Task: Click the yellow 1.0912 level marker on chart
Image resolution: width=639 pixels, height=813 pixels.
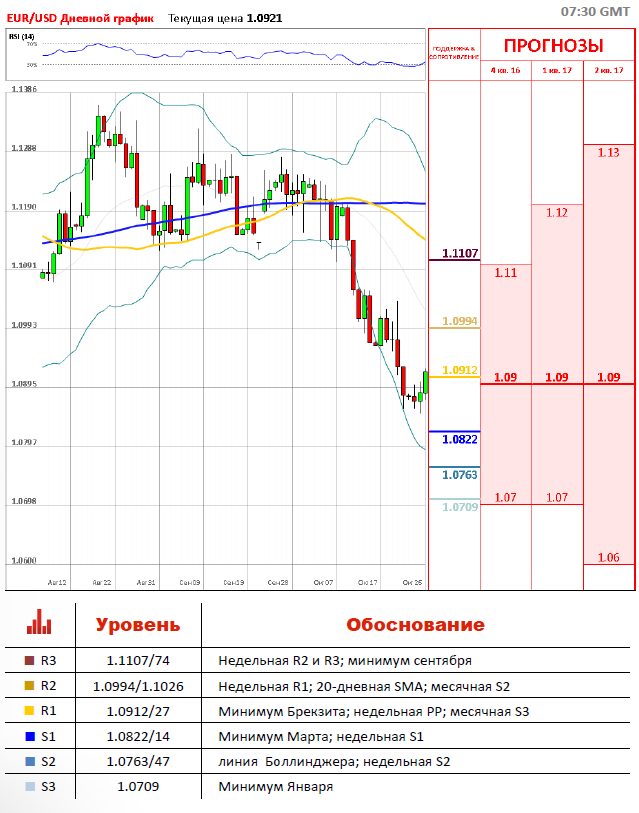Action: point(460,370)
